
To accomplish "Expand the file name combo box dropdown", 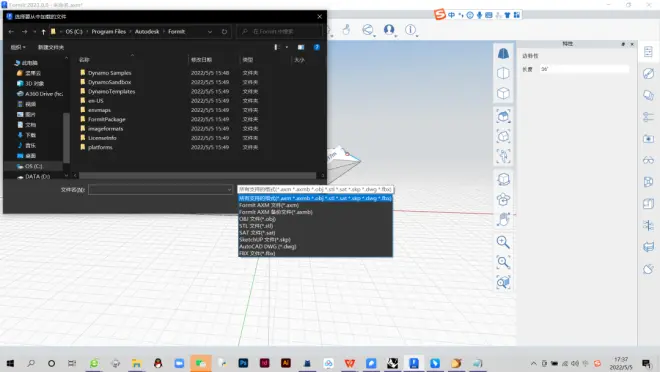I will [229, 190].
